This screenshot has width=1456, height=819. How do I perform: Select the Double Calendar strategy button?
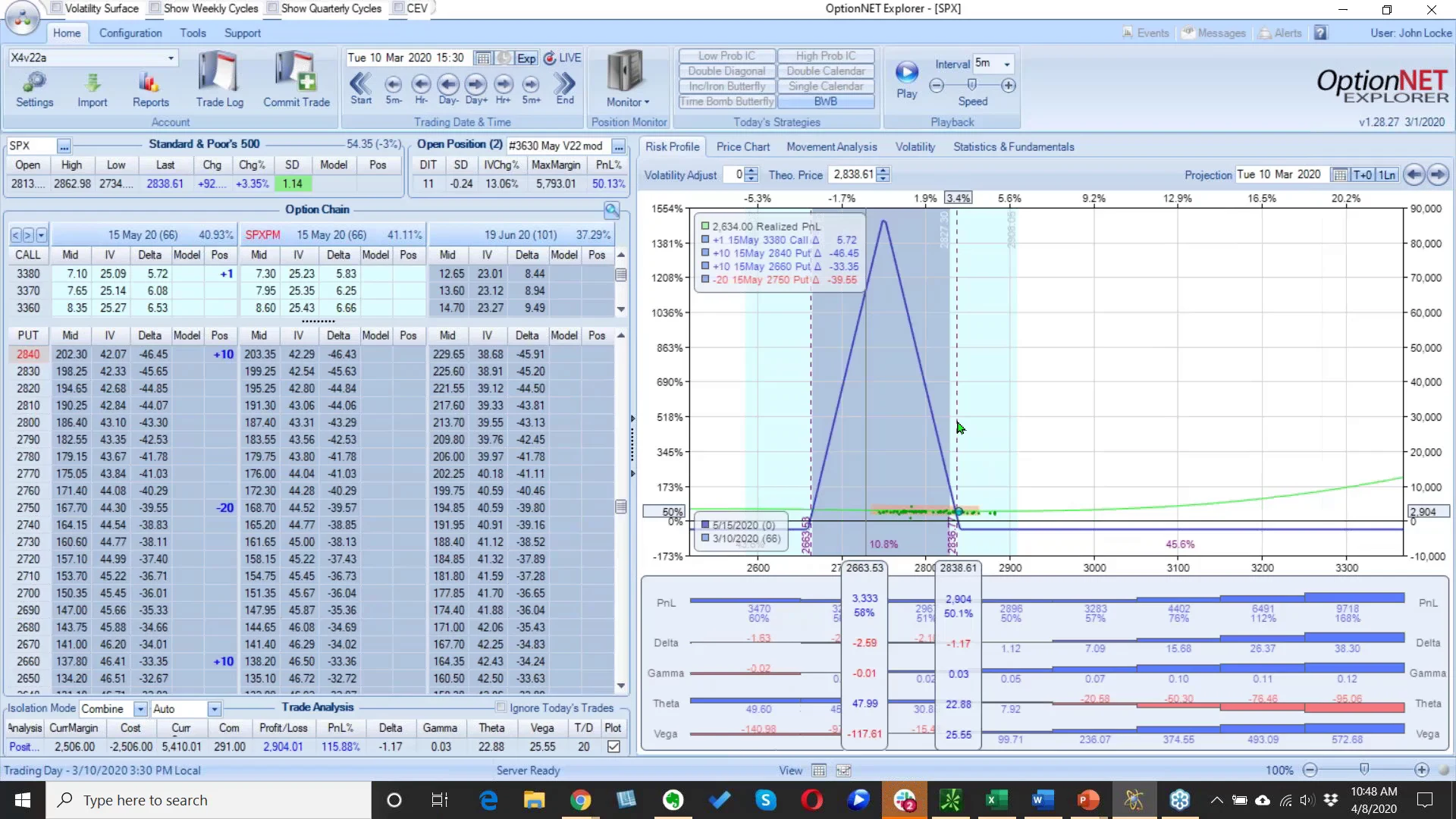[x=825, y=71]
